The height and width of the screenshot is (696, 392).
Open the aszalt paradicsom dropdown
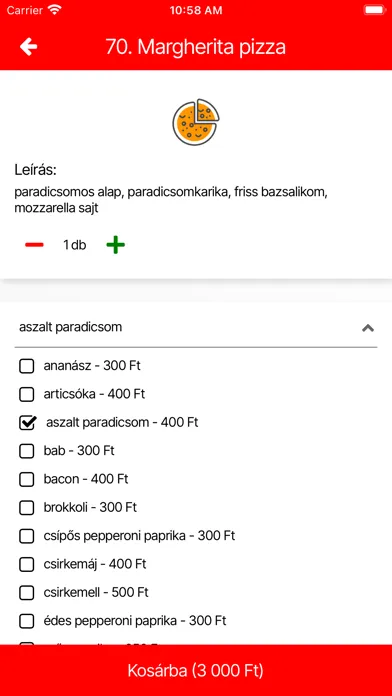(x=196, y=328)
